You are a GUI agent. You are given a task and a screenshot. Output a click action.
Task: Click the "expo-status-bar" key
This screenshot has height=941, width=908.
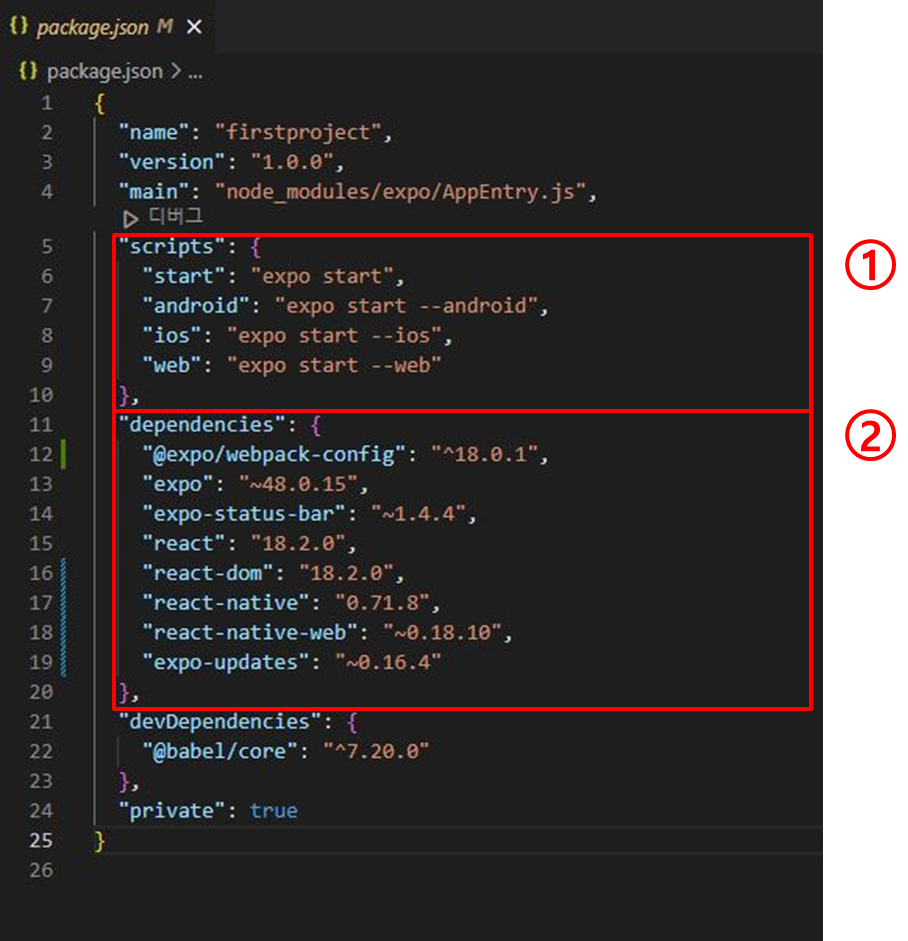click(244, 514)
